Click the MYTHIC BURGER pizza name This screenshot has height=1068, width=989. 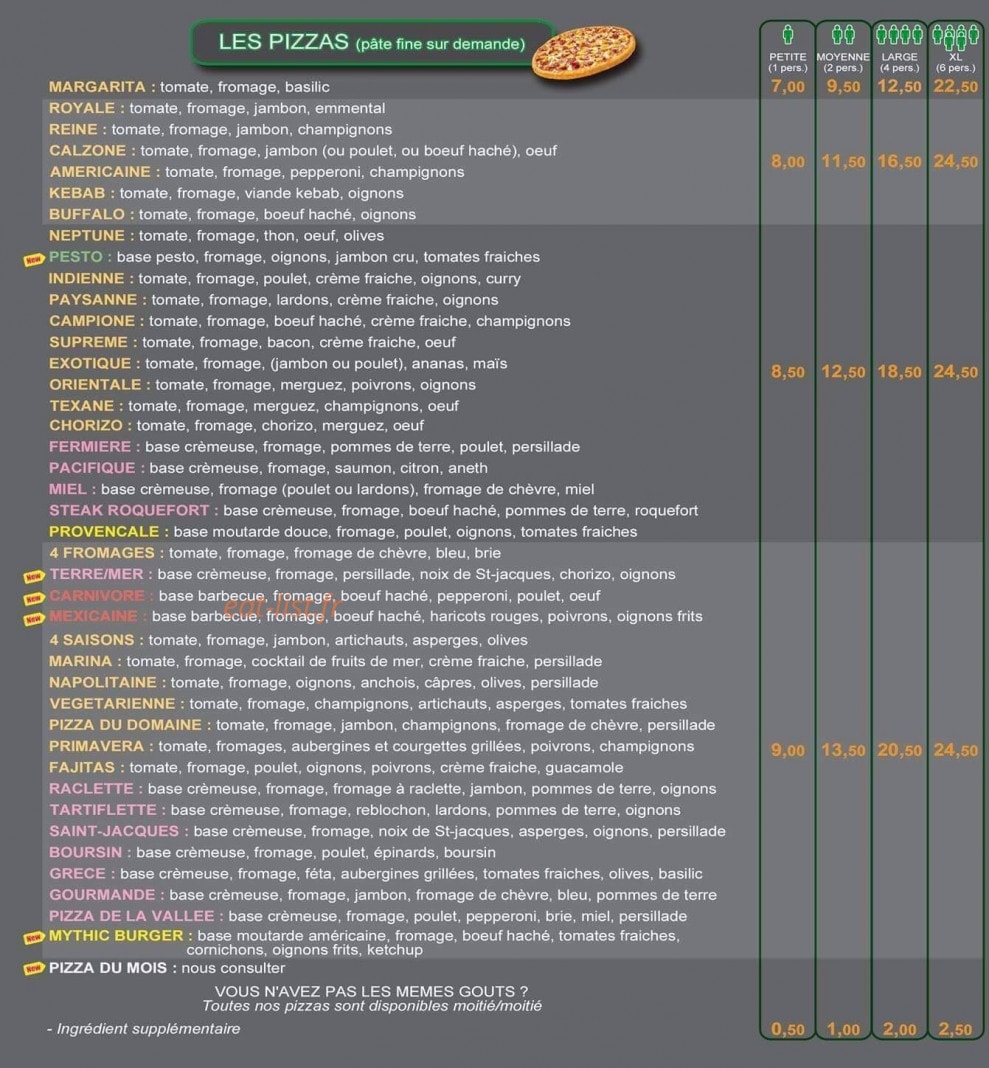pos(116,936)
